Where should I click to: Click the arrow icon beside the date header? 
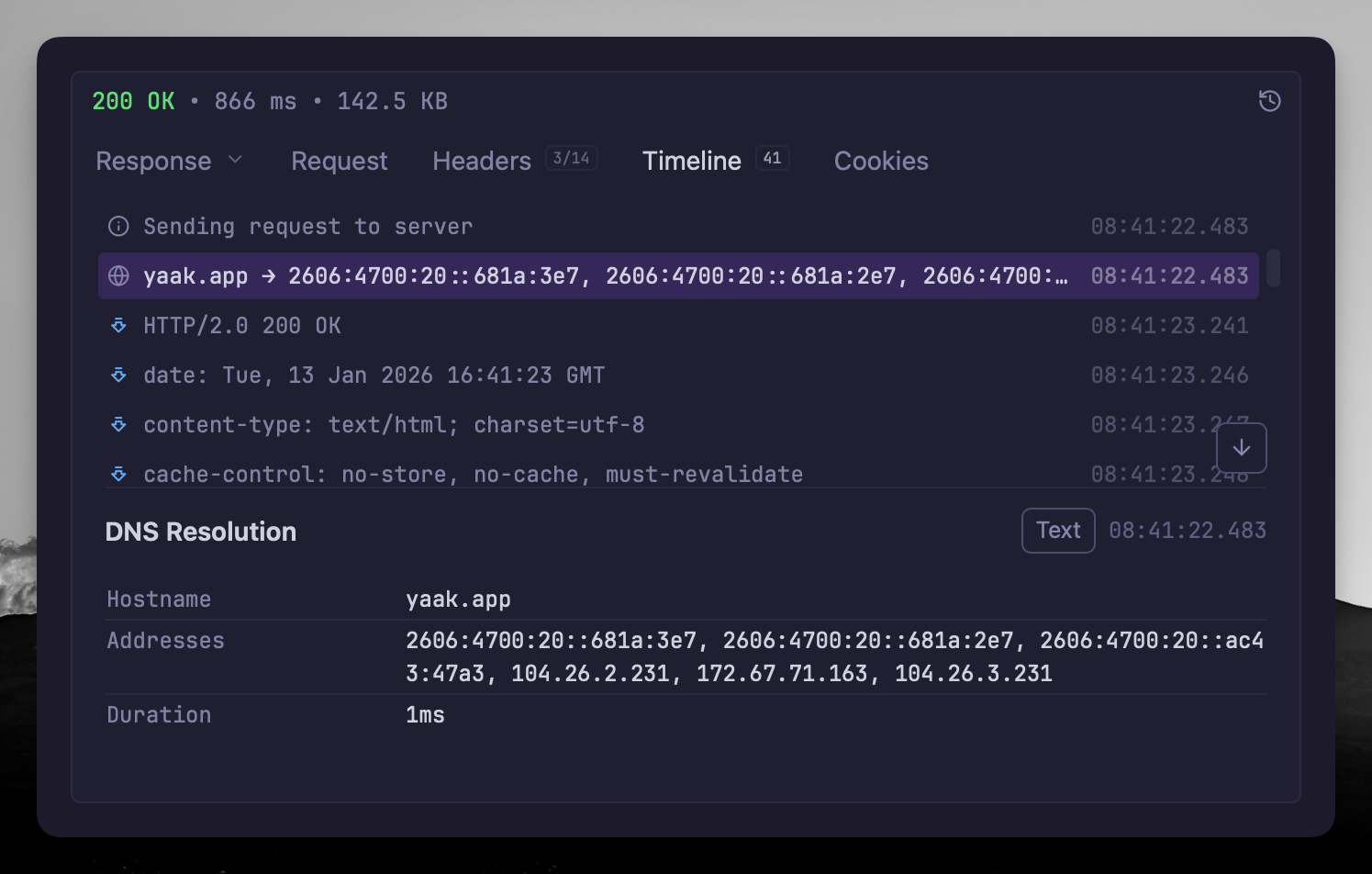click(118, 375)
